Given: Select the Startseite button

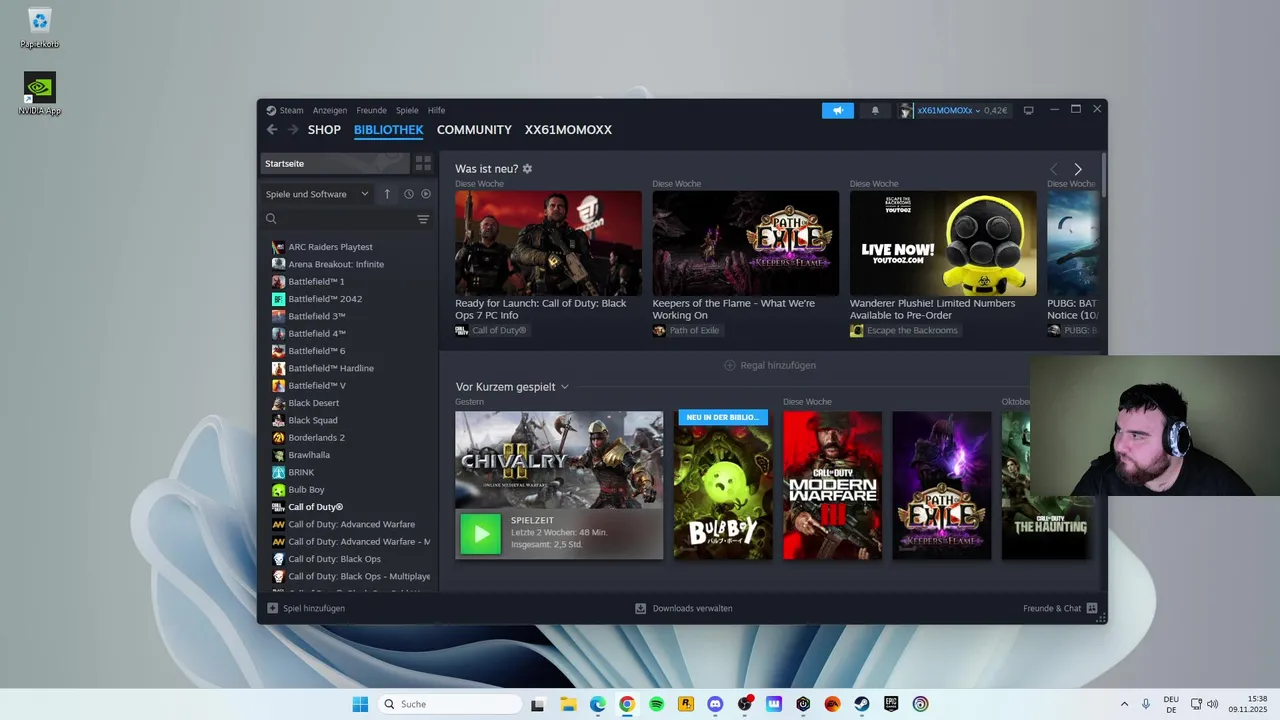Looking at the screenshot, I should point(335,163).
